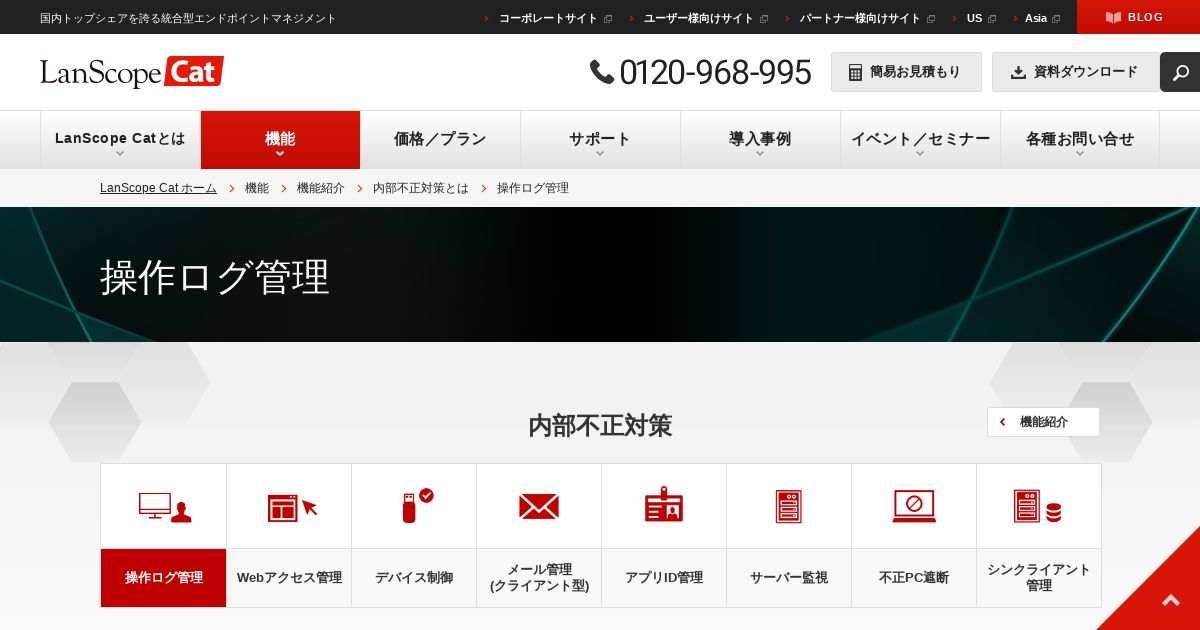
Task: Open search with the magnifier icon
Action: [1180, 72]
